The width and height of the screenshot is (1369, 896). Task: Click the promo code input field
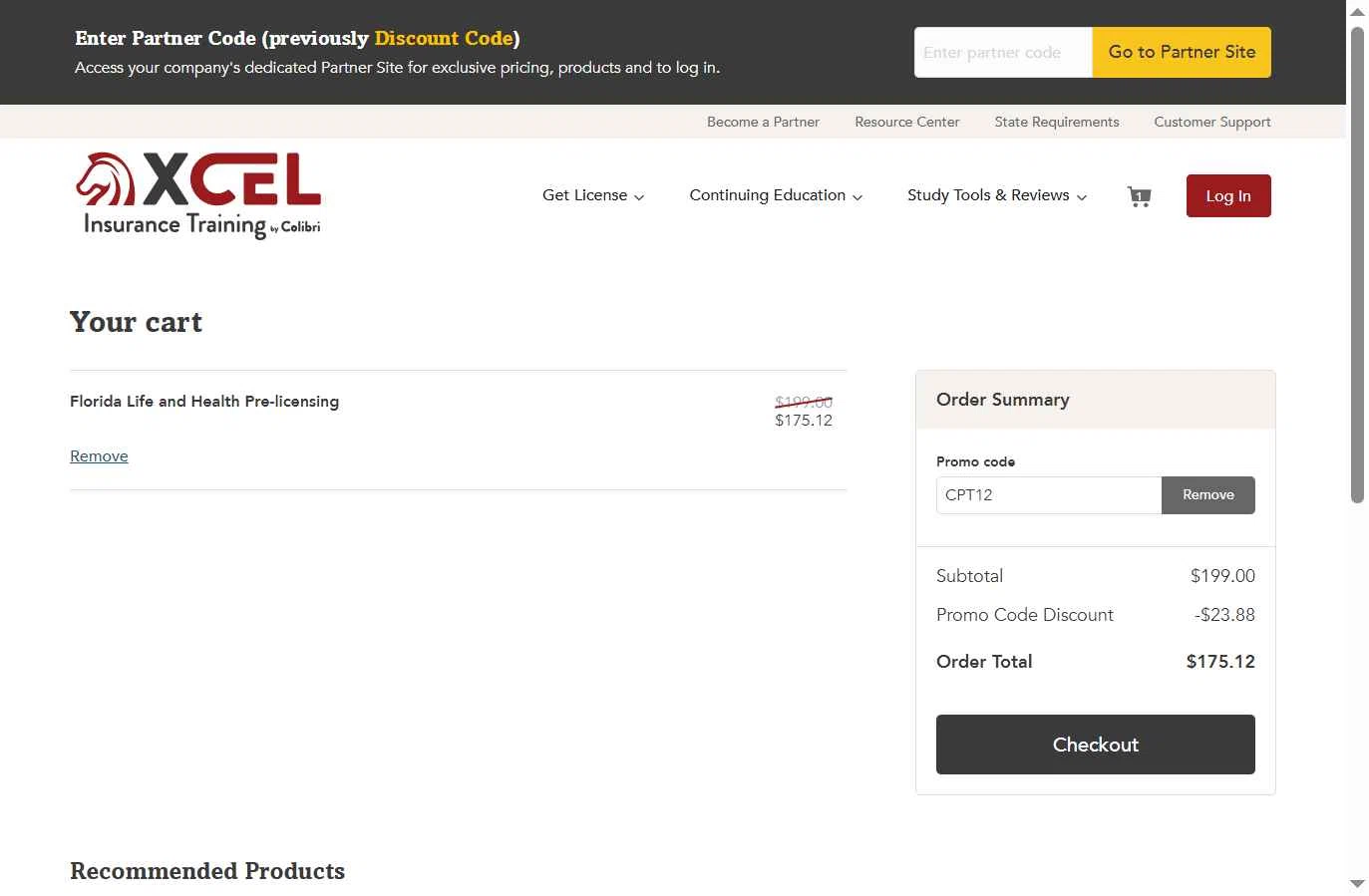[x=1048, y=495]
